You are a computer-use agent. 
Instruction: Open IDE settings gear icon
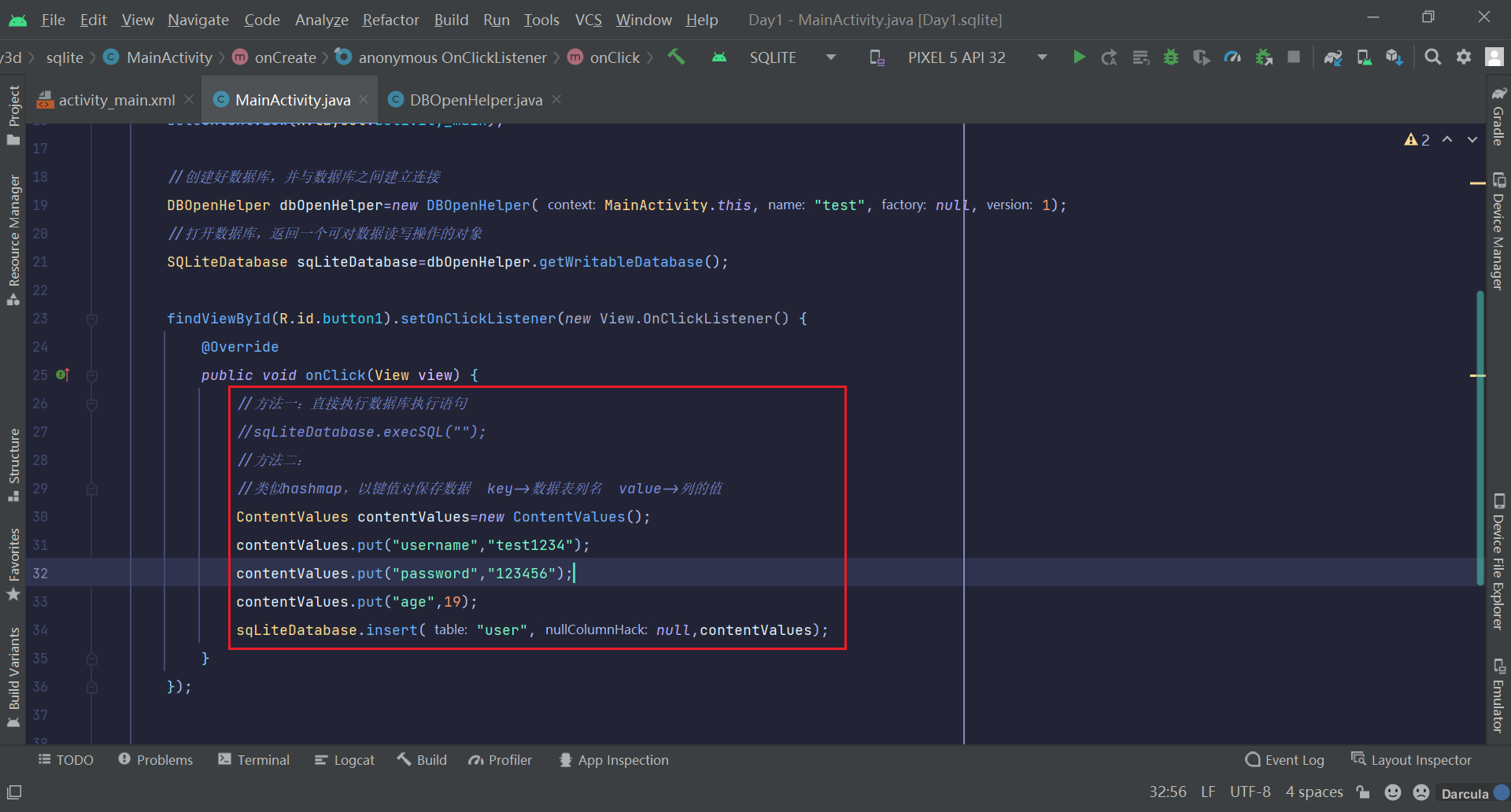1464,57
